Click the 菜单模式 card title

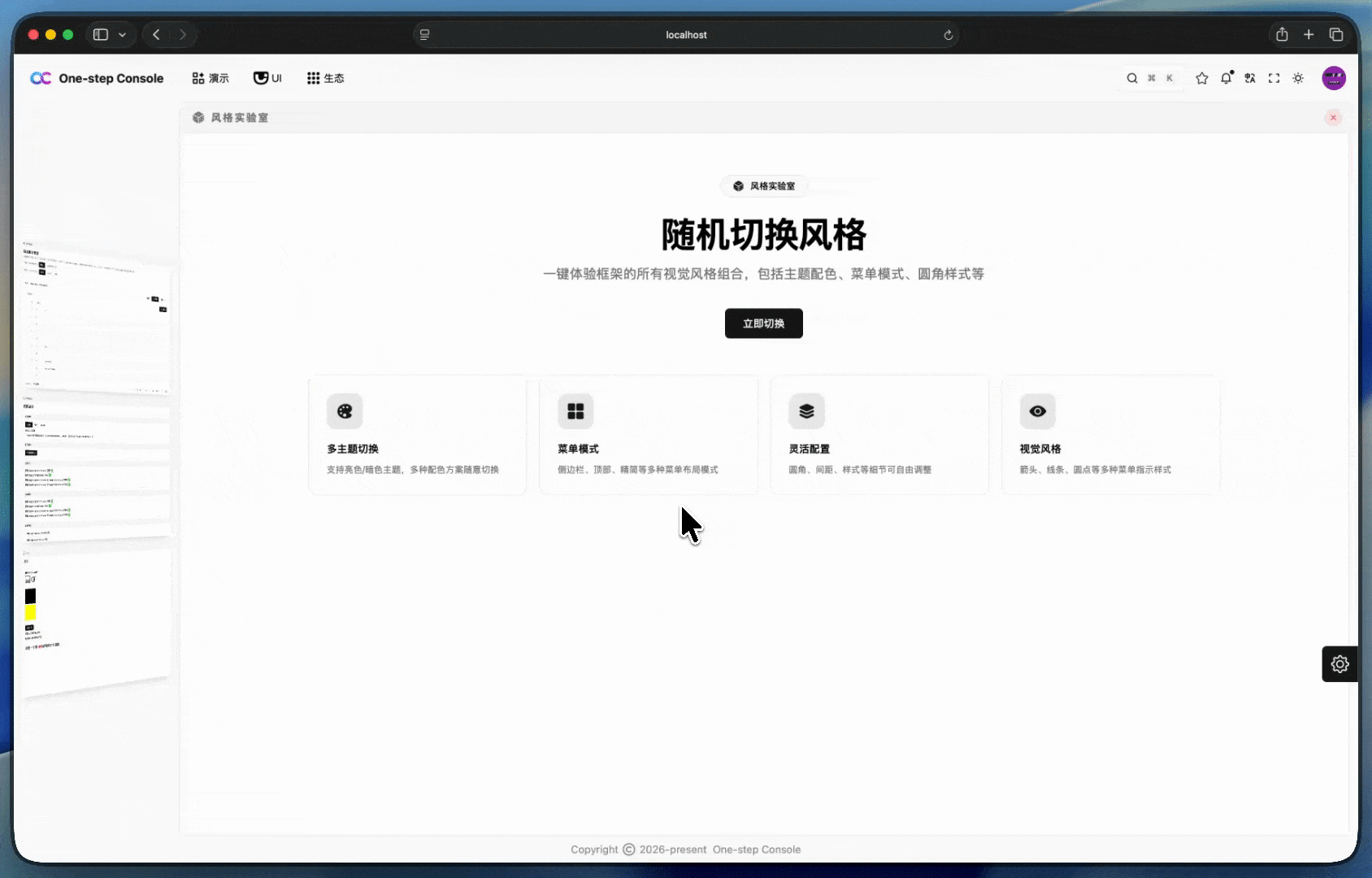pyautogui.click(x=578, y=449)
